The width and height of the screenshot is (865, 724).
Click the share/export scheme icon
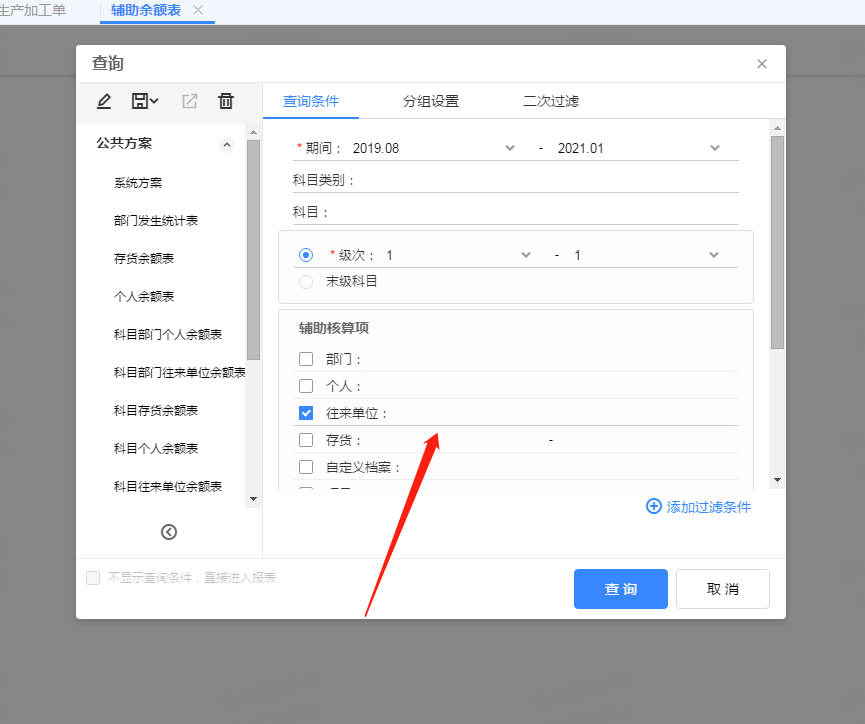[x=190, y=101]
